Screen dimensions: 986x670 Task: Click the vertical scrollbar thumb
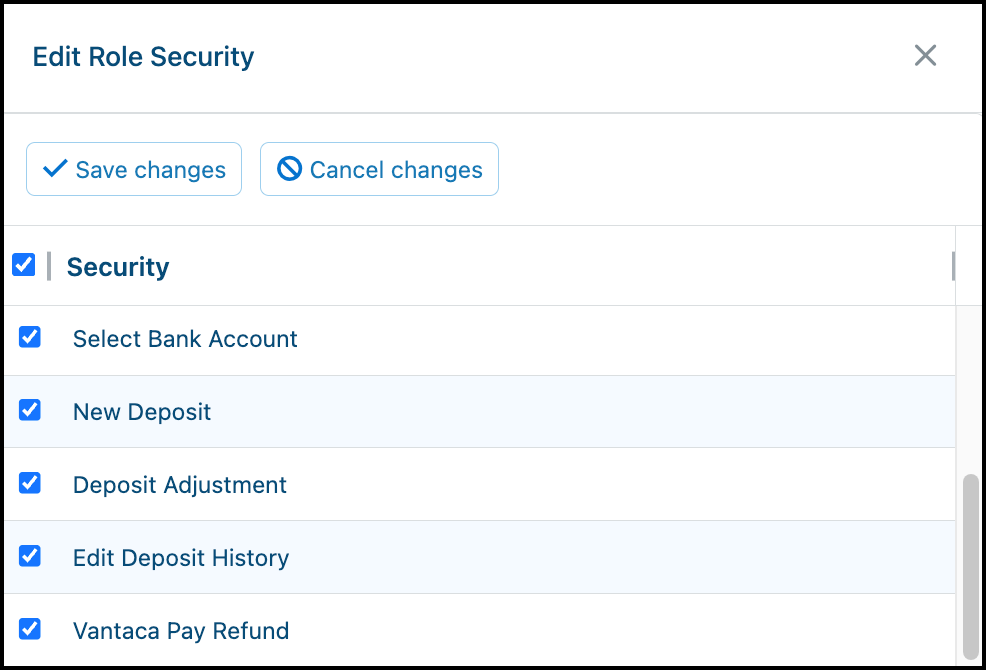(971, 566)
